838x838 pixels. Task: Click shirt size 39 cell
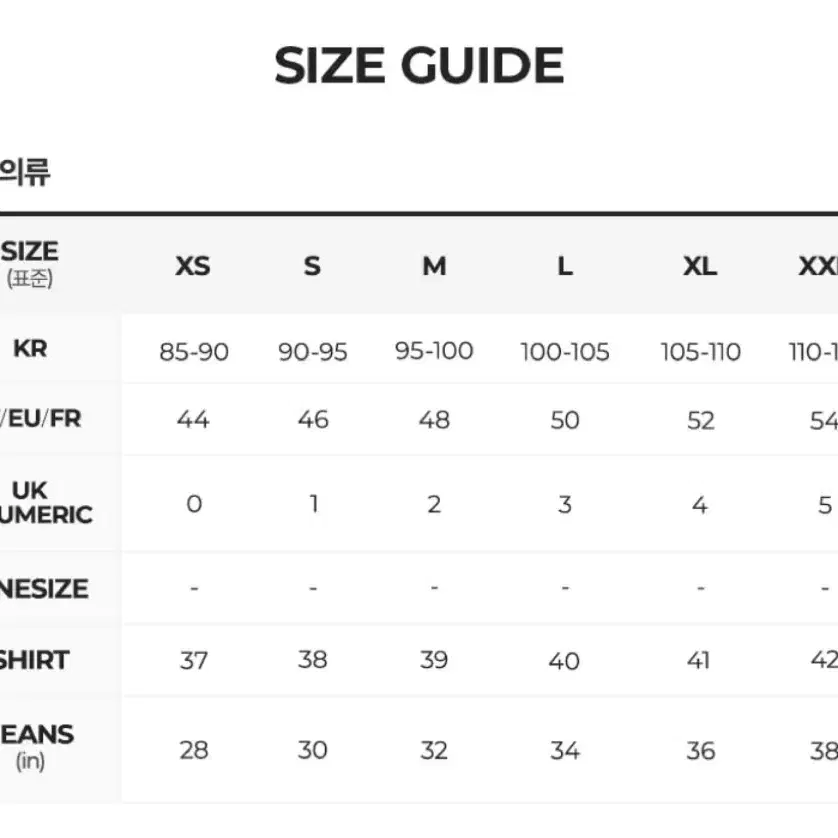pyautogui.click(x=434, y=660)
